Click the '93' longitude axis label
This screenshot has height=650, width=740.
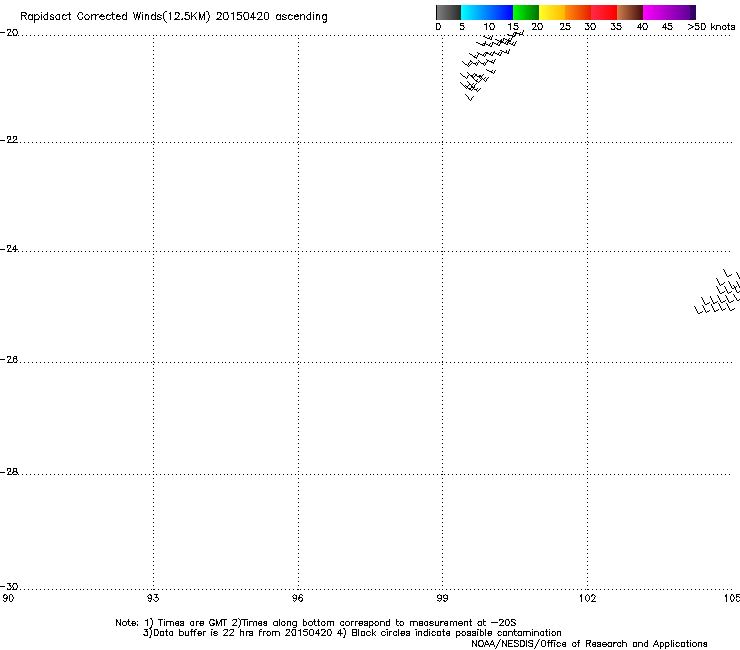click(153, 598)
